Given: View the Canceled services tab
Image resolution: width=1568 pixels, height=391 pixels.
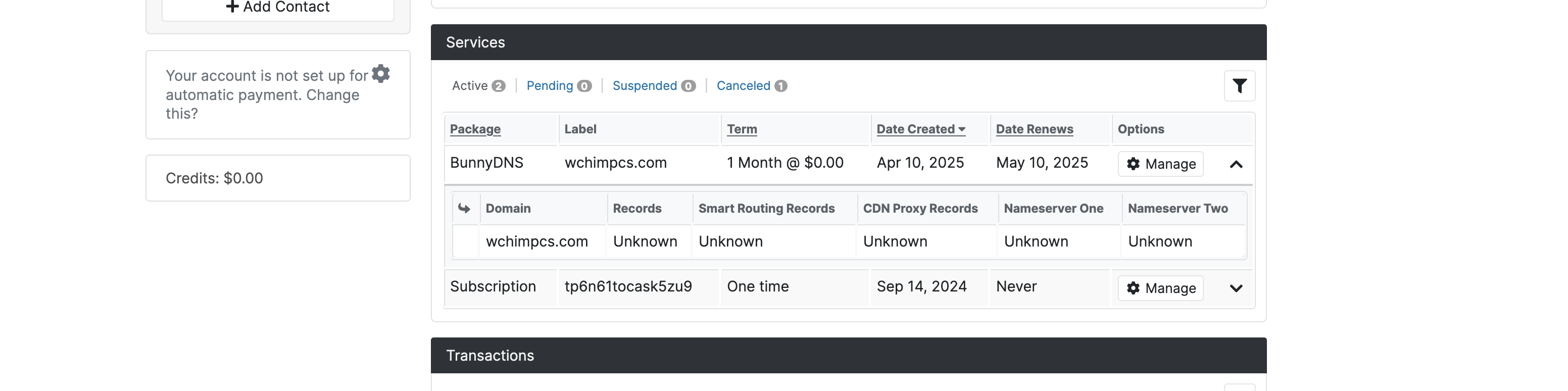Looking at the screenshot, I should coord(752,86).
